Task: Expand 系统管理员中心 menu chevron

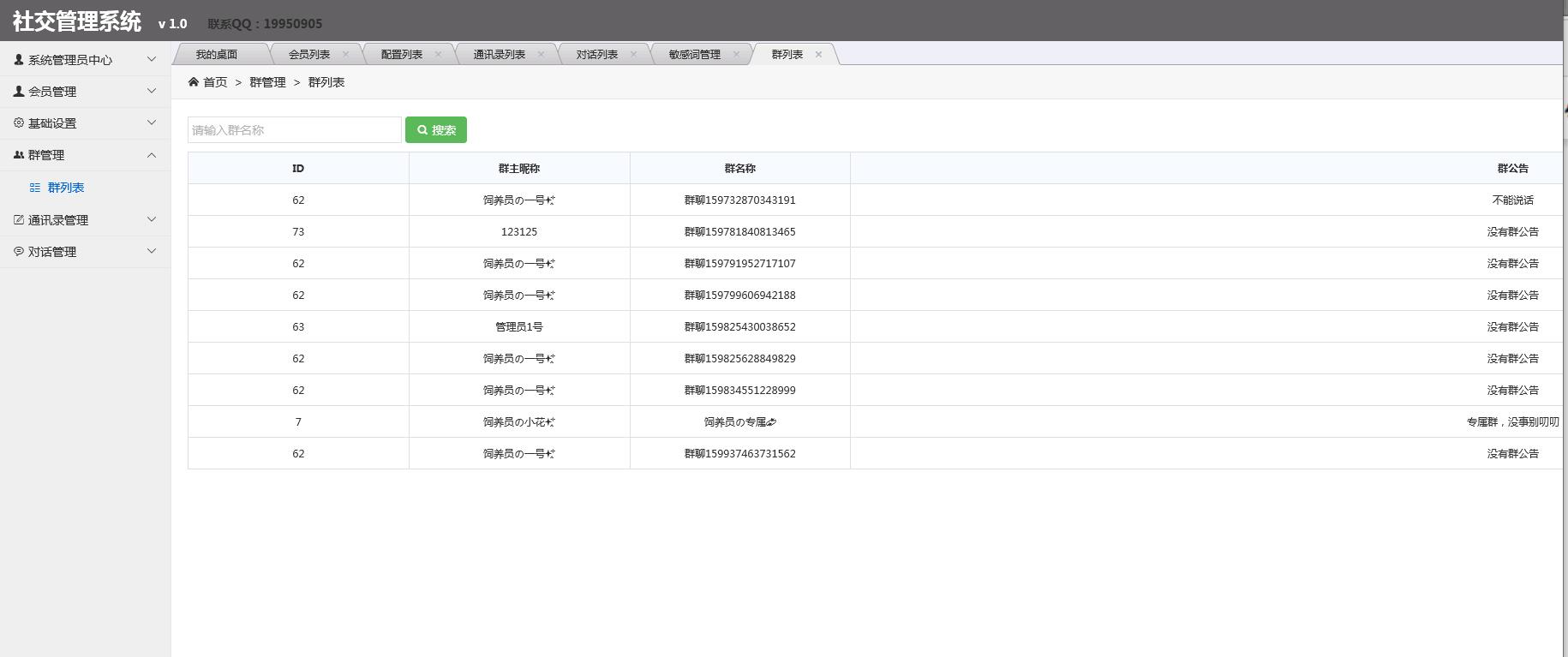Action: point(152,59)
